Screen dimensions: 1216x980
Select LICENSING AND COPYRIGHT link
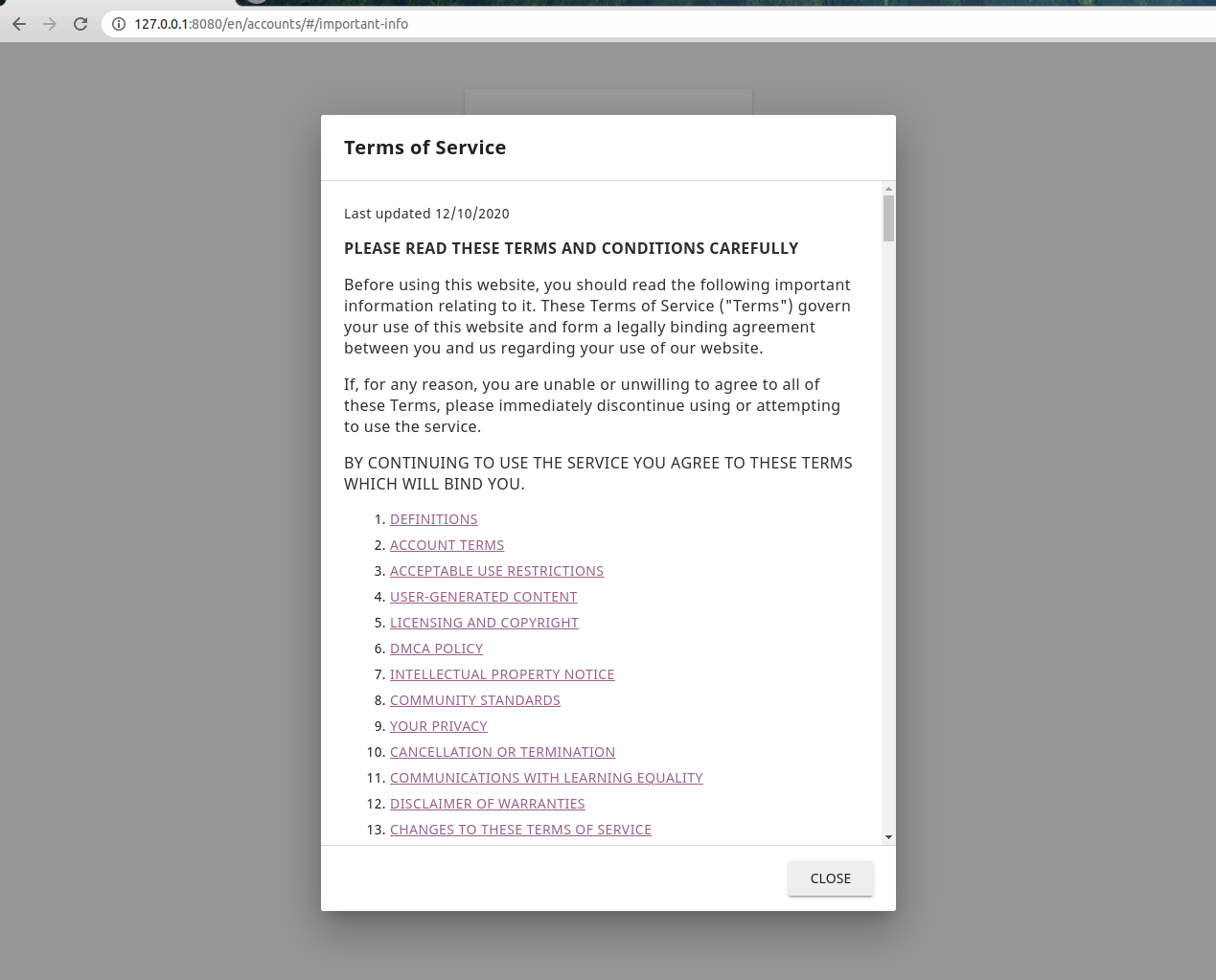484,623
